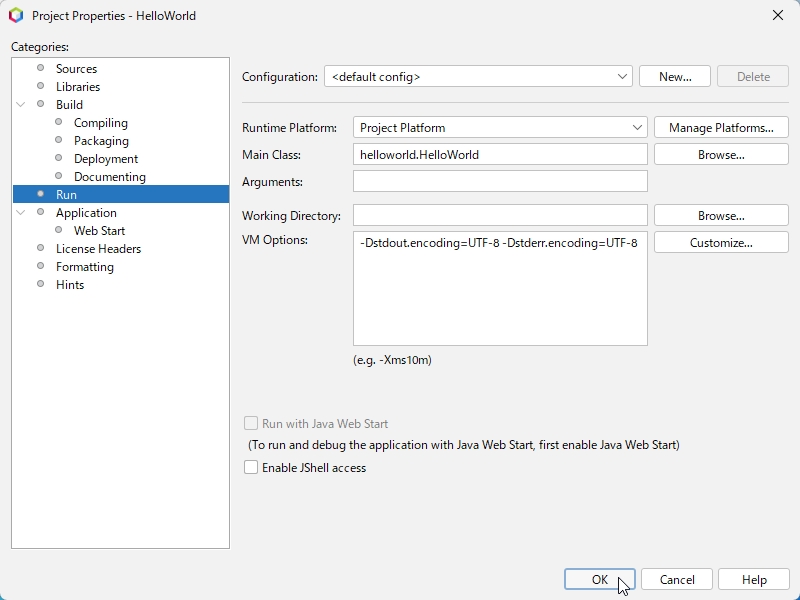This screenshot has height=600, width=800.
Task: Open the Compiling settings under Build
Action: coord(101,122)
